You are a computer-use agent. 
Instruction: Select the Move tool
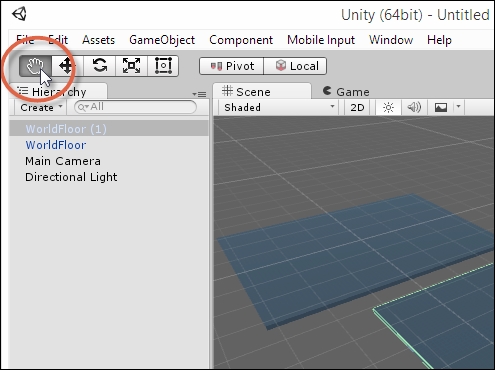(67, 65)
